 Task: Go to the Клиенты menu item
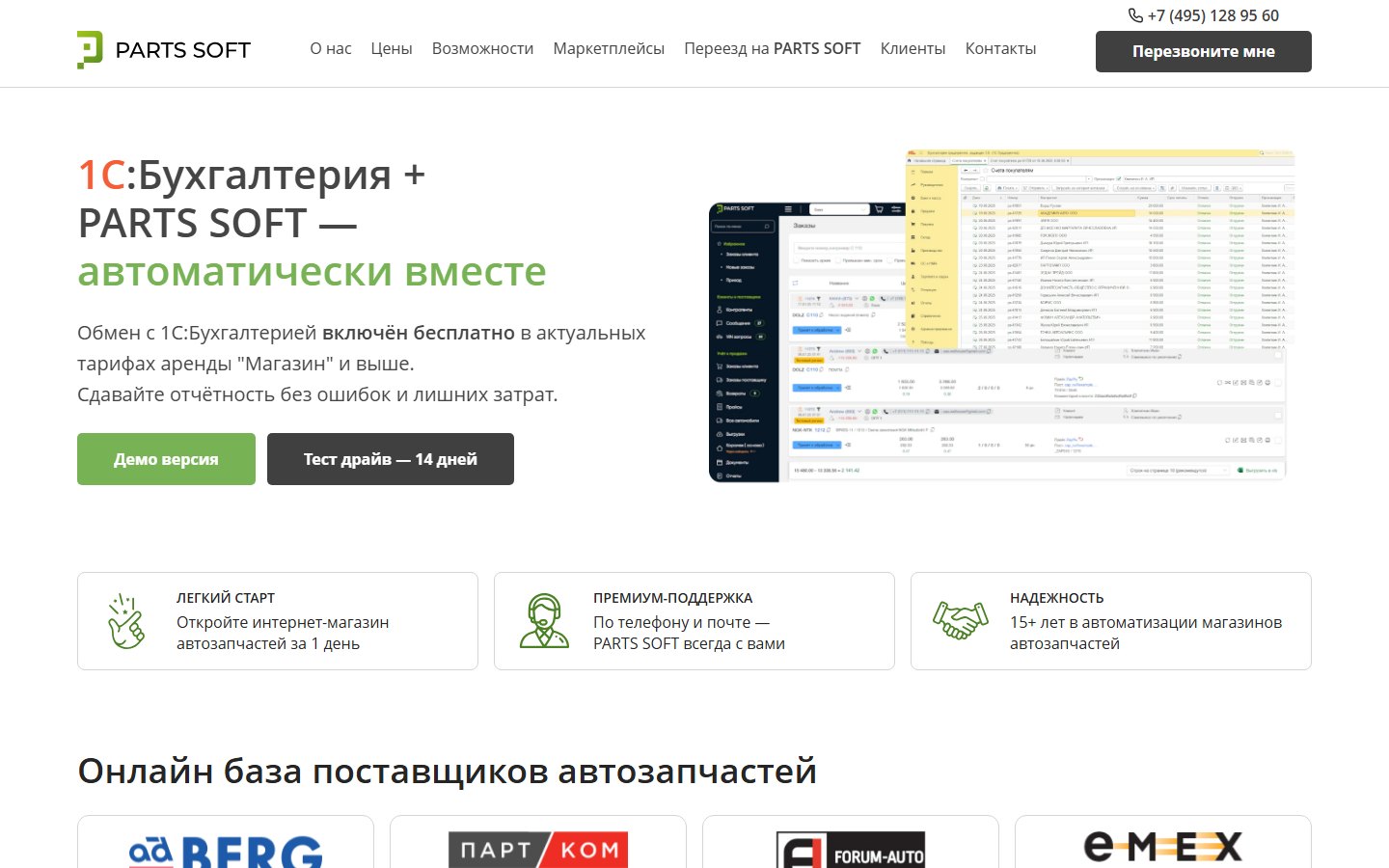(x=913, y=48)
